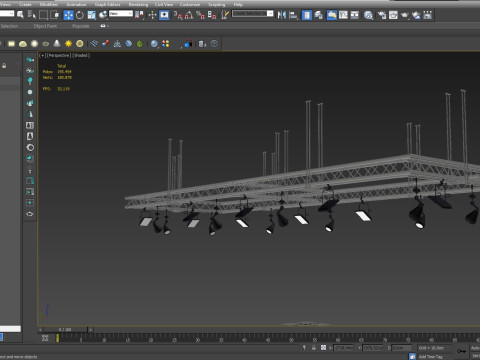Open the Schematic View
Image resolution: width=480 pixels, height=360 pixels.
[355, 15]
